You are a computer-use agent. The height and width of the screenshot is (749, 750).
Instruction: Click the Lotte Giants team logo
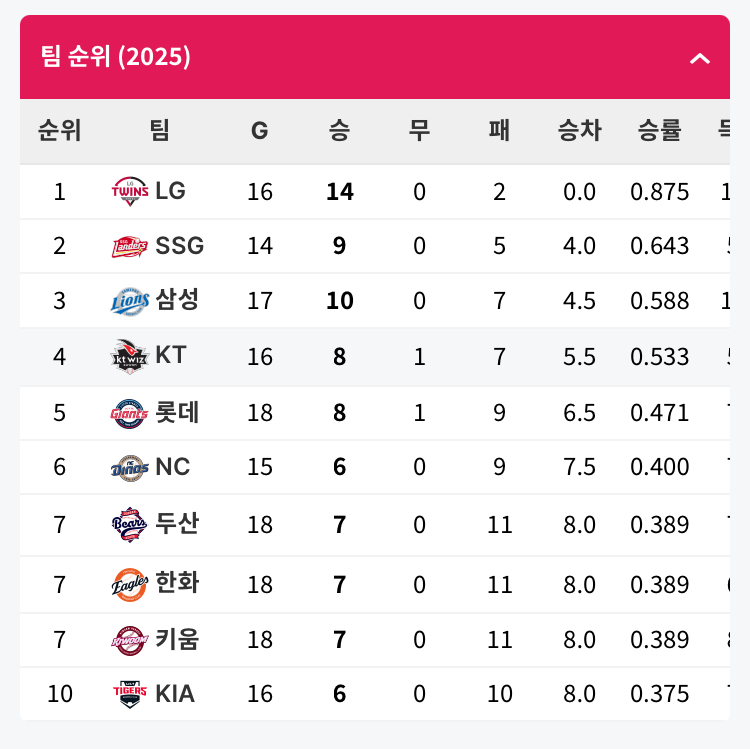pos(130,412)
